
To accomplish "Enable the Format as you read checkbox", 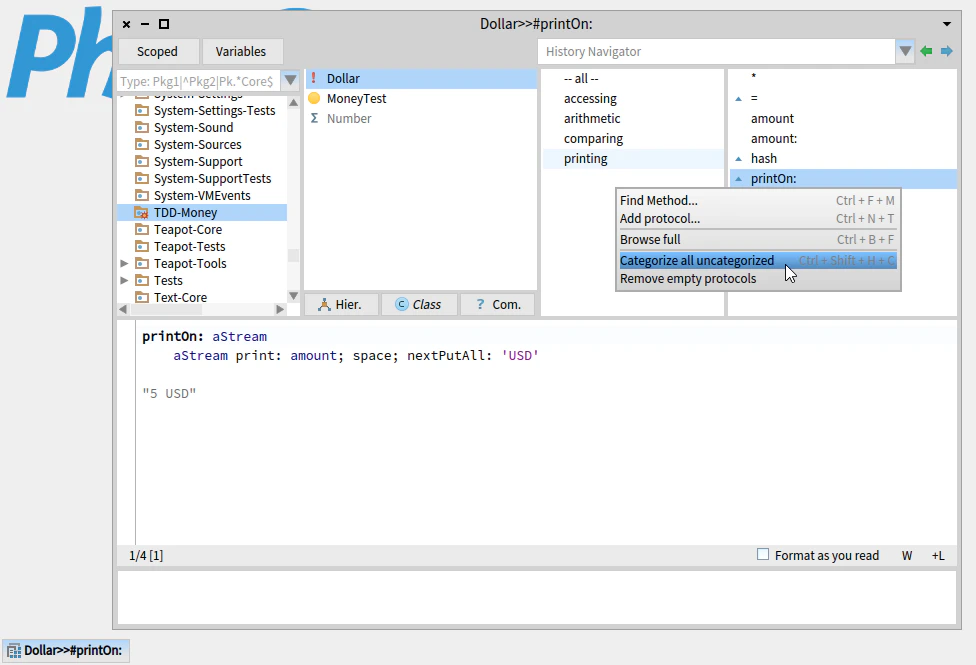I will tap(762, 554).
